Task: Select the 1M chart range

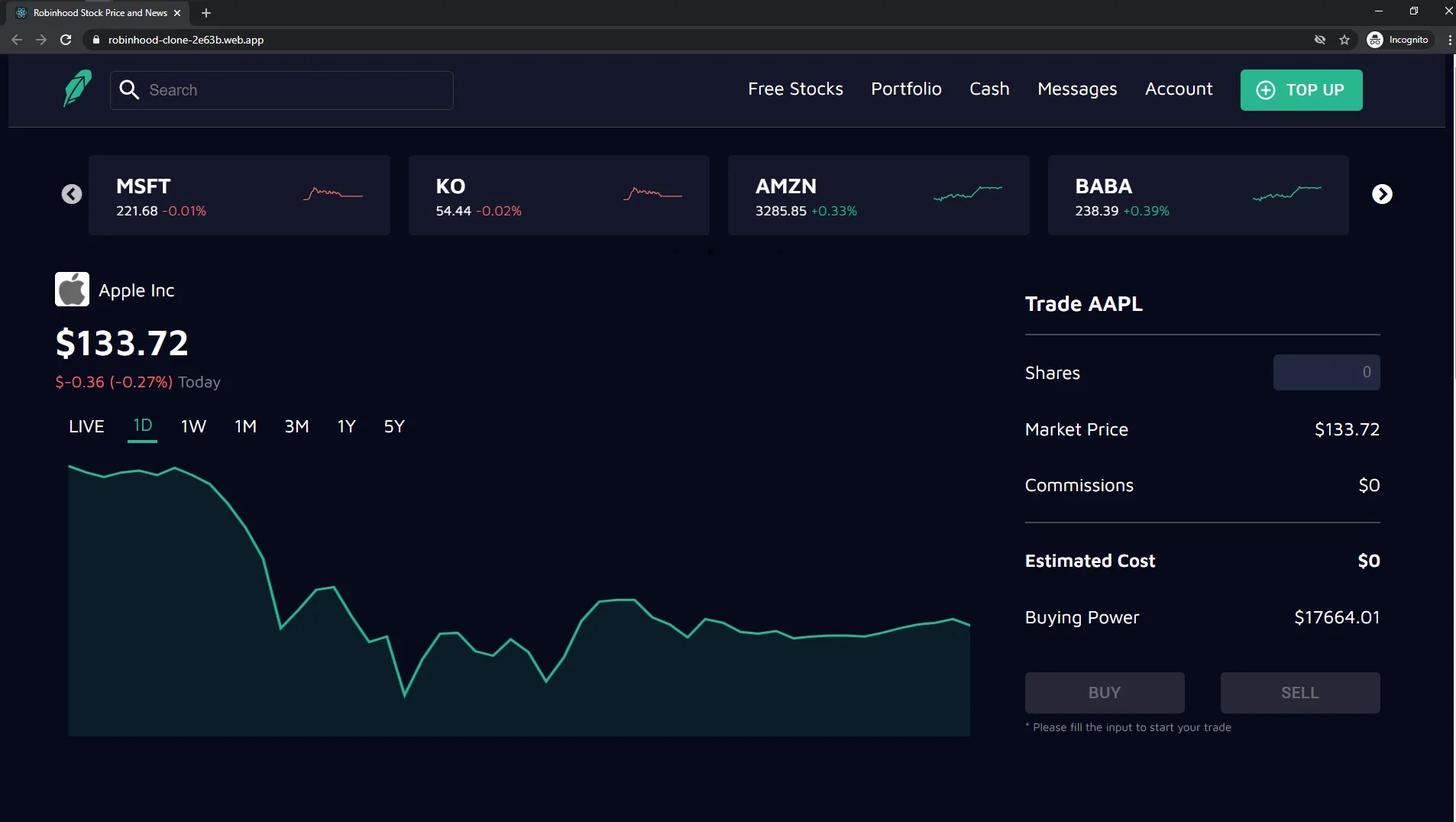Action: point(245,426)
